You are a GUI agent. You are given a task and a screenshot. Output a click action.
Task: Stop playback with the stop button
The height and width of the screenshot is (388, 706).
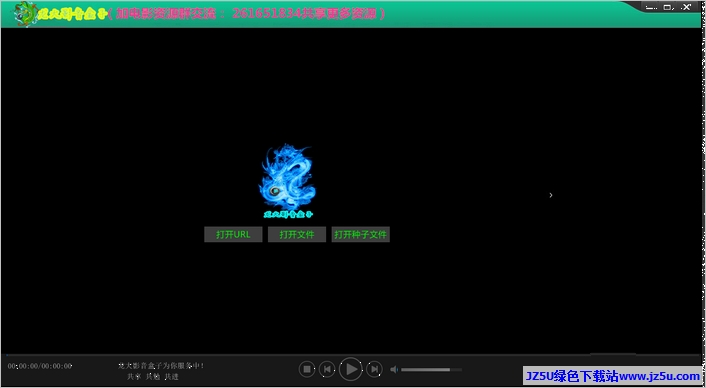(x=307, y=369)
